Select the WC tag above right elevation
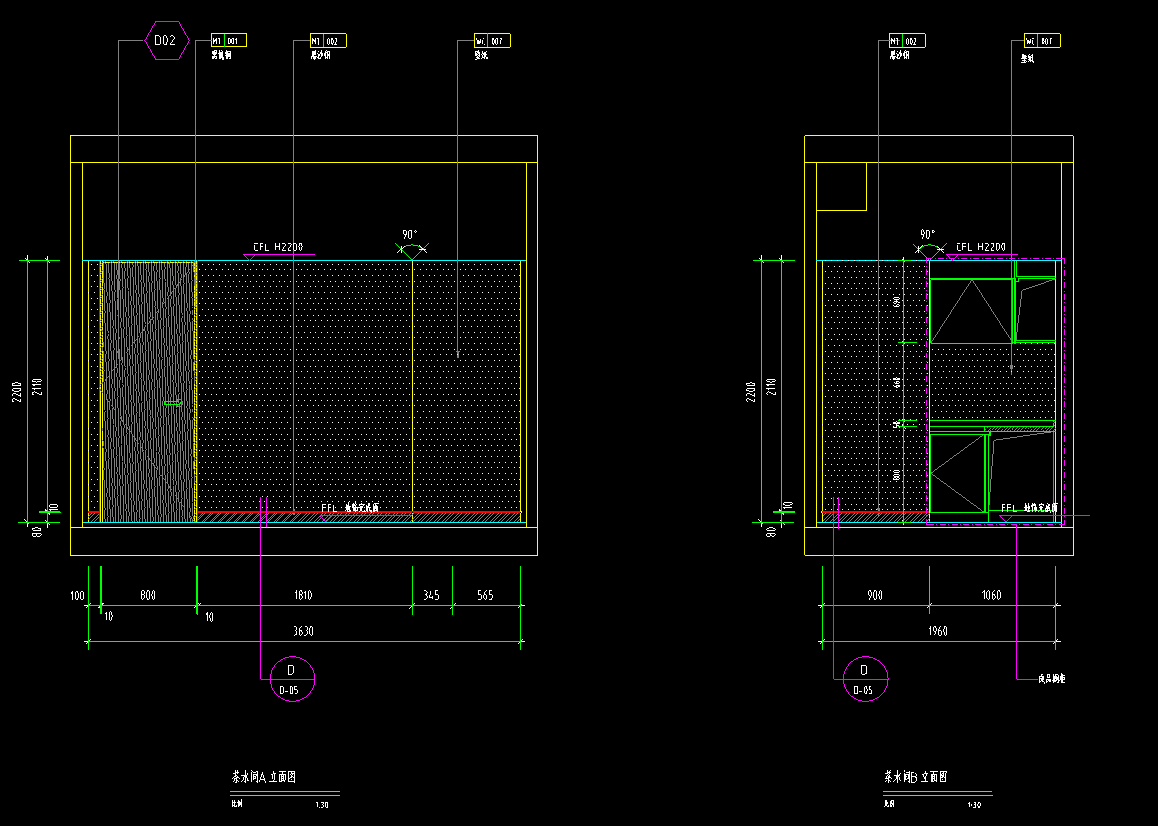 [1042, 41]
